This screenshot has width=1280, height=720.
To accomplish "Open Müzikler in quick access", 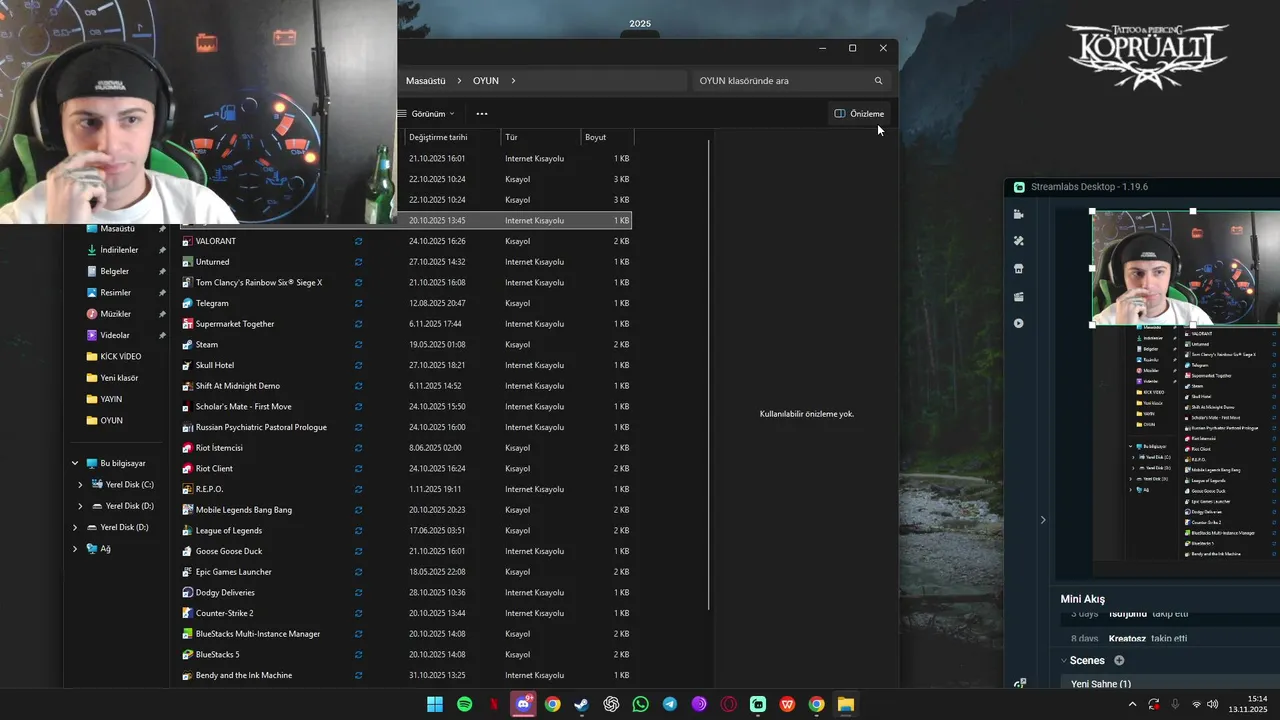I will tap(115, 314).
